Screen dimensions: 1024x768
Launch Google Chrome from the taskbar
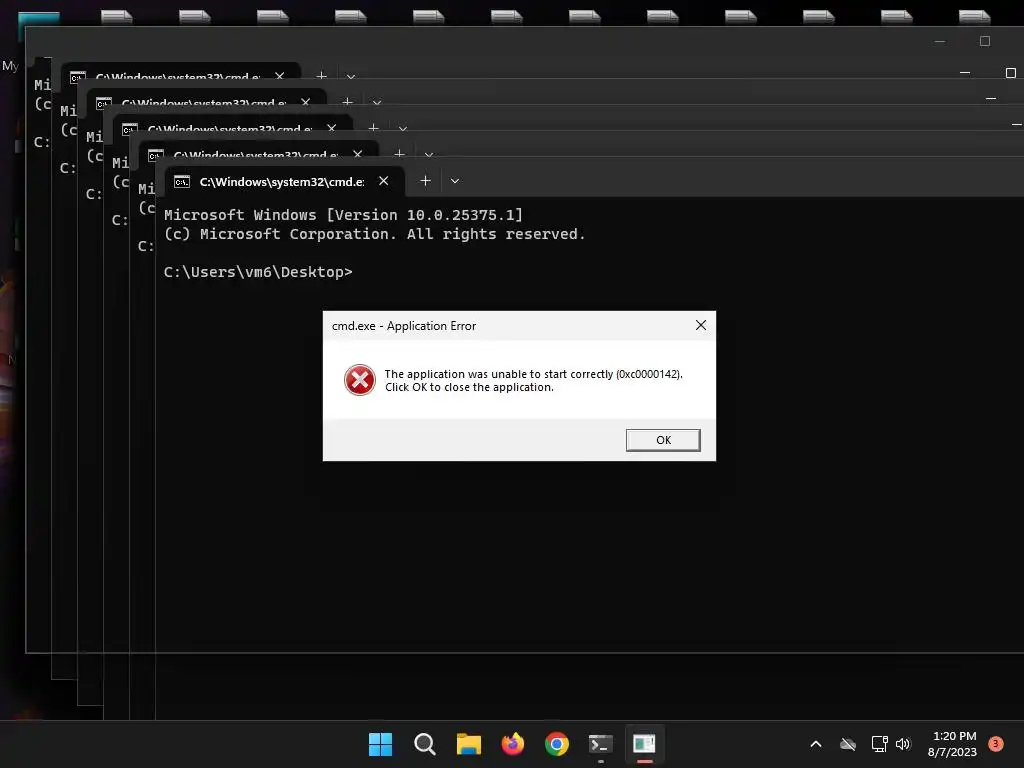click(x=556, y=744)
